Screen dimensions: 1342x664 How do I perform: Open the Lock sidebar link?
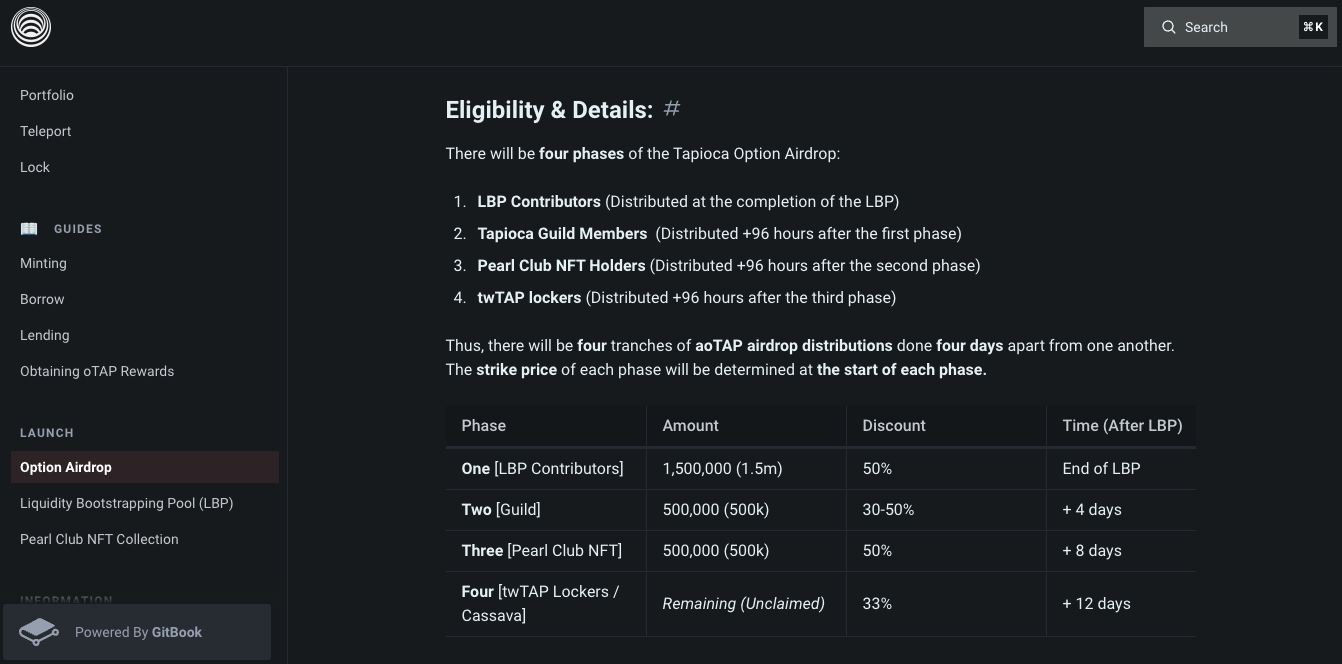tap(35, 167)
